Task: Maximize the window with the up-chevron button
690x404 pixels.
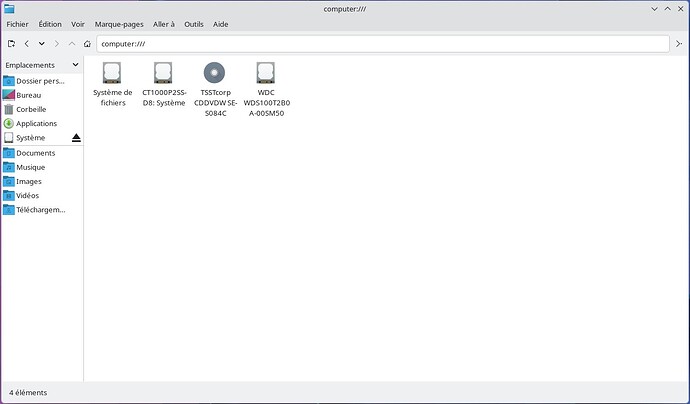Action: tap(668, 9)
